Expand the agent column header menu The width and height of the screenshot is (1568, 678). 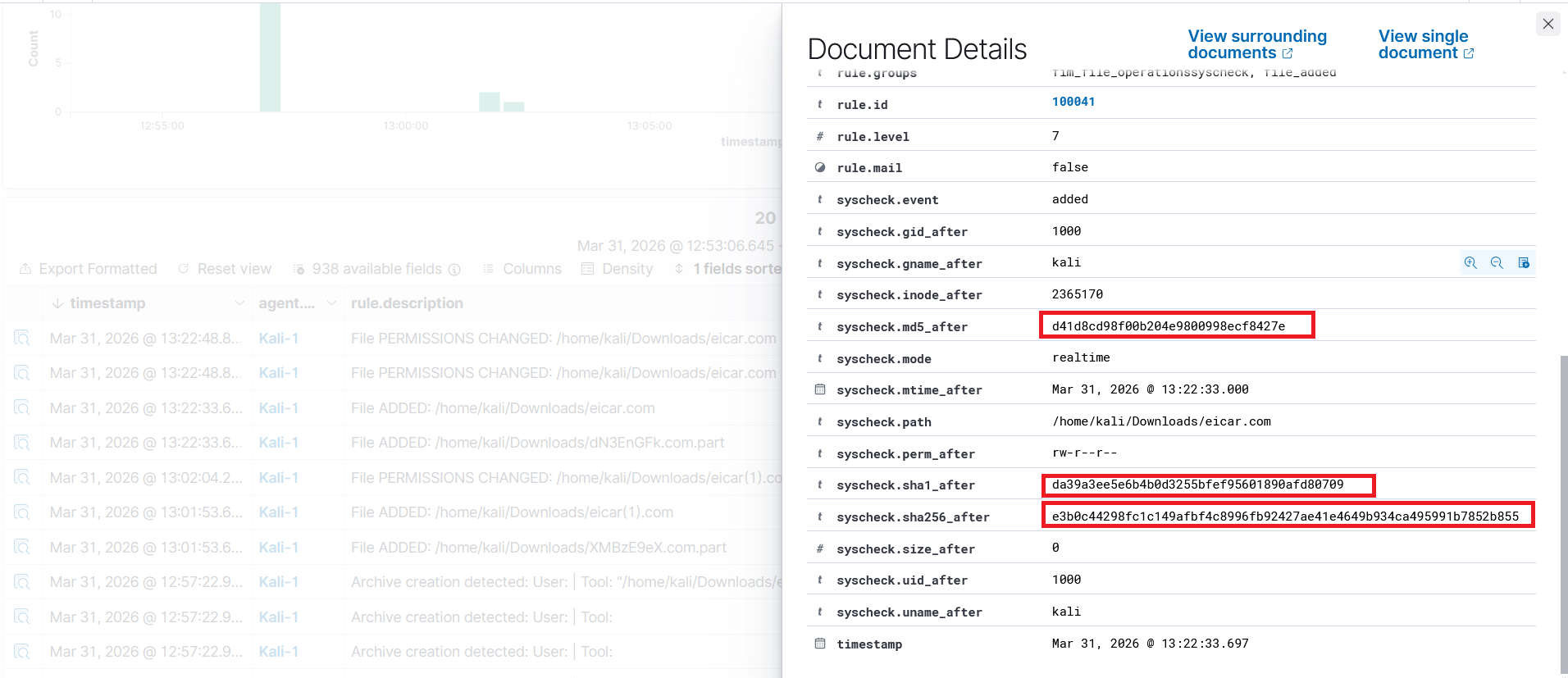click(x=331, y=303)
